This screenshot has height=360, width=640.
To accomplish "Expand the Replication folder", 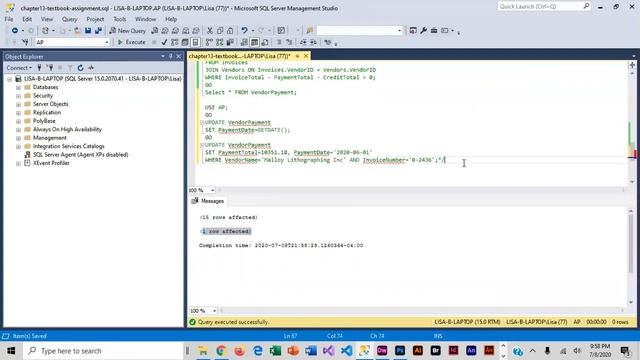I will click(18, 113).
